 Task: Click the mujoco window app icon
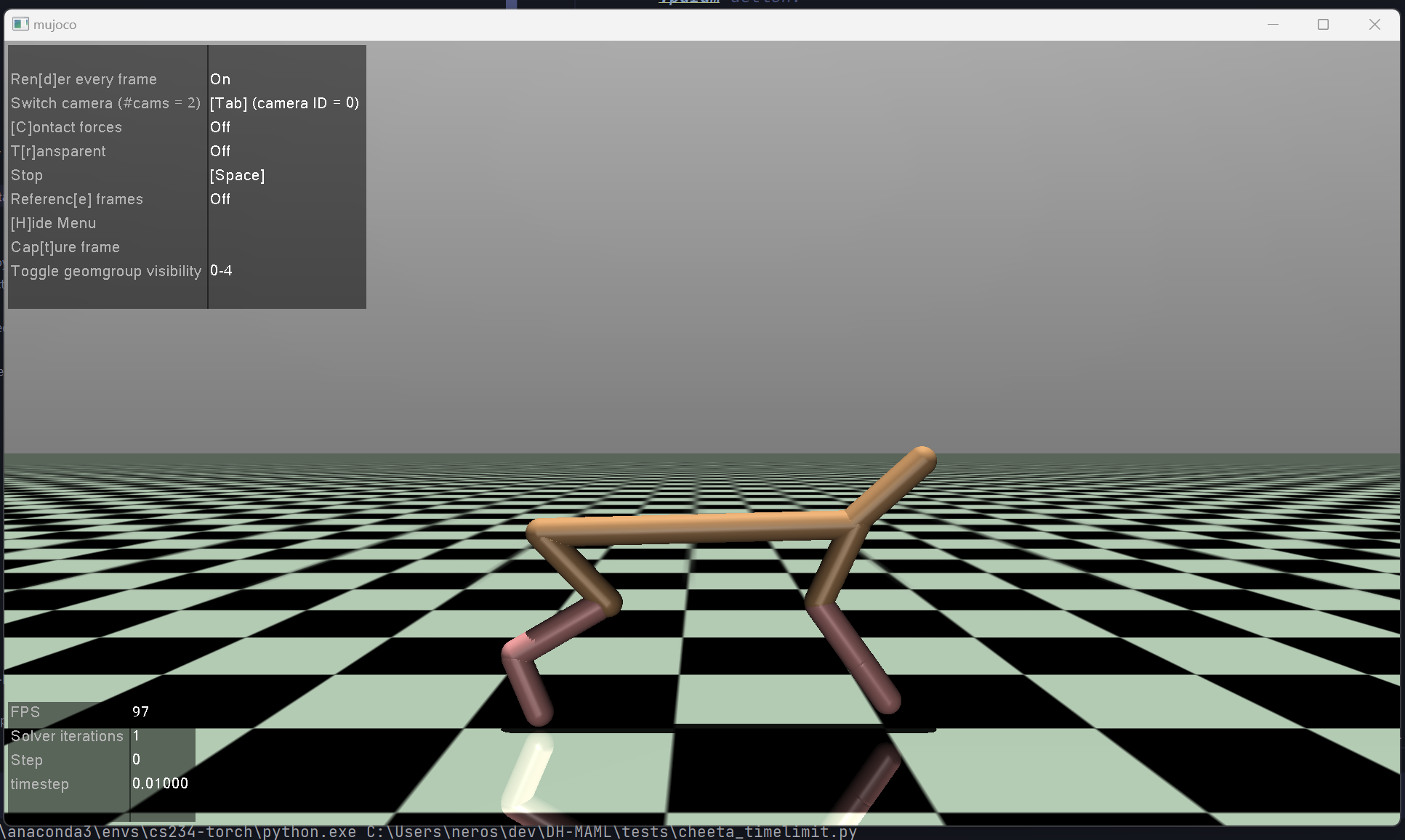pos(20,24)
